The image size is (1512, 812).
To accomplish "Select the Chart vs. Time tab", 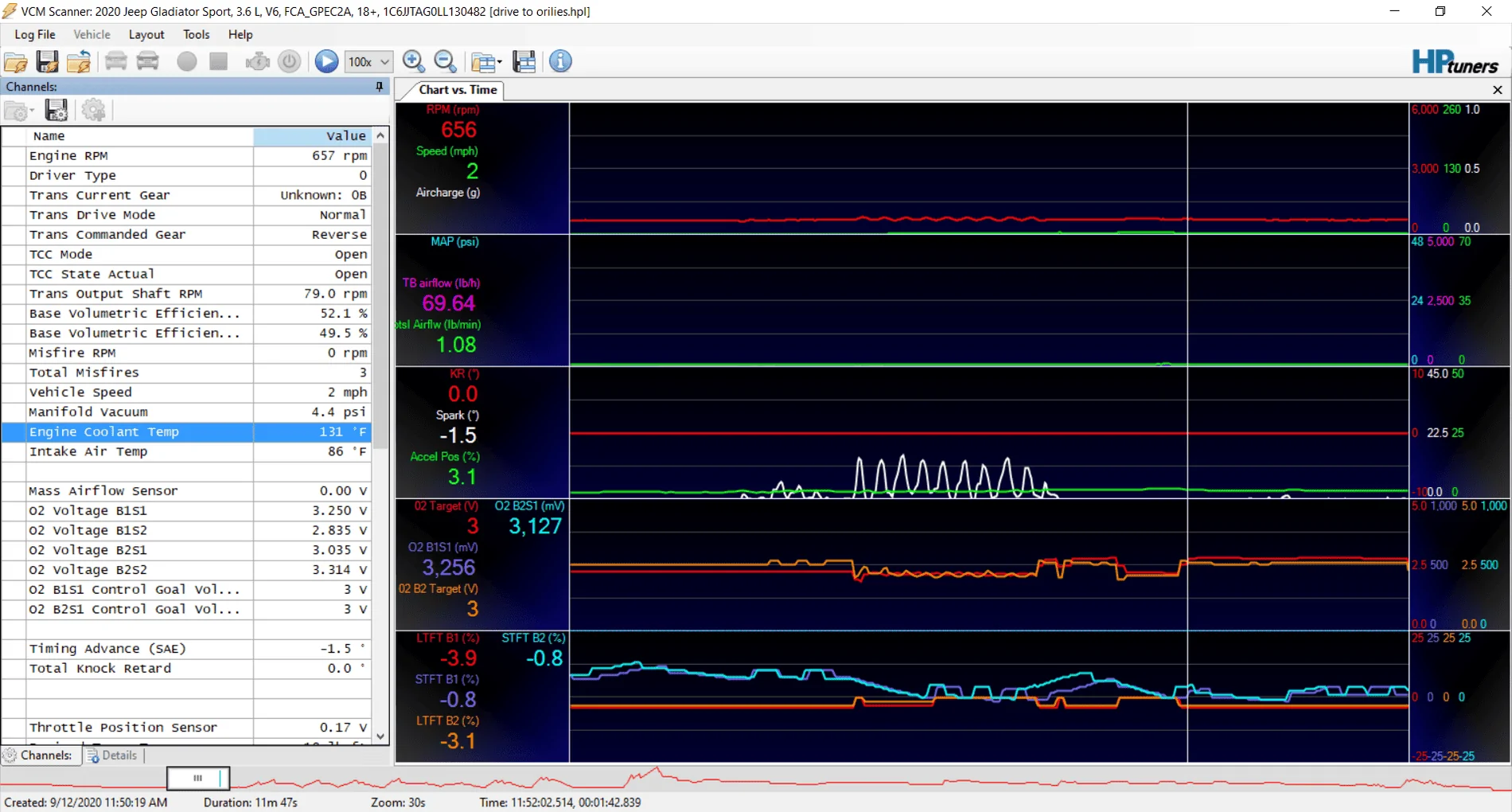I will pyautogui.click(x=458, y=90).
